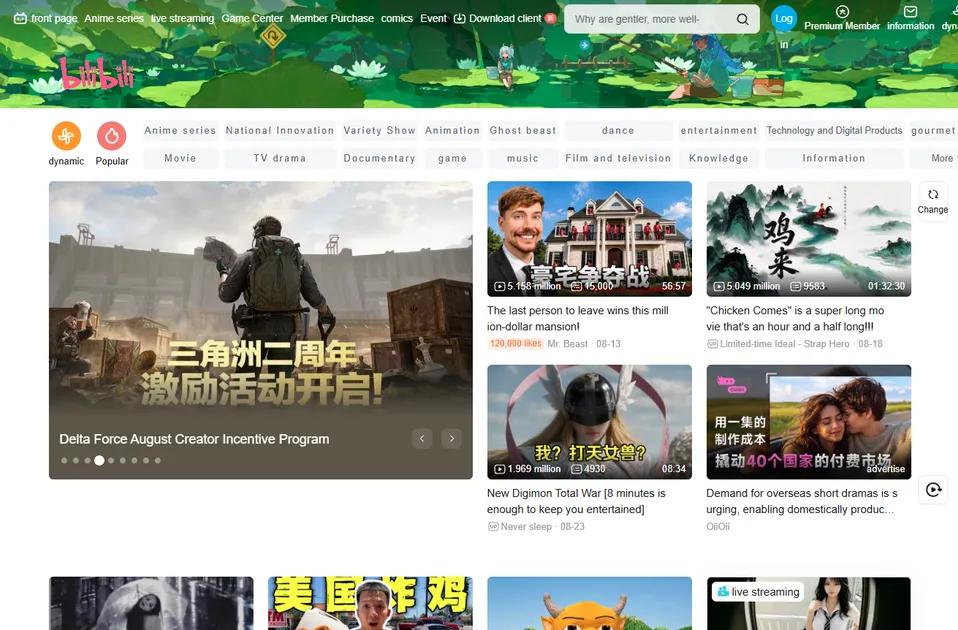Select National Innovation category

pos(280,130)
